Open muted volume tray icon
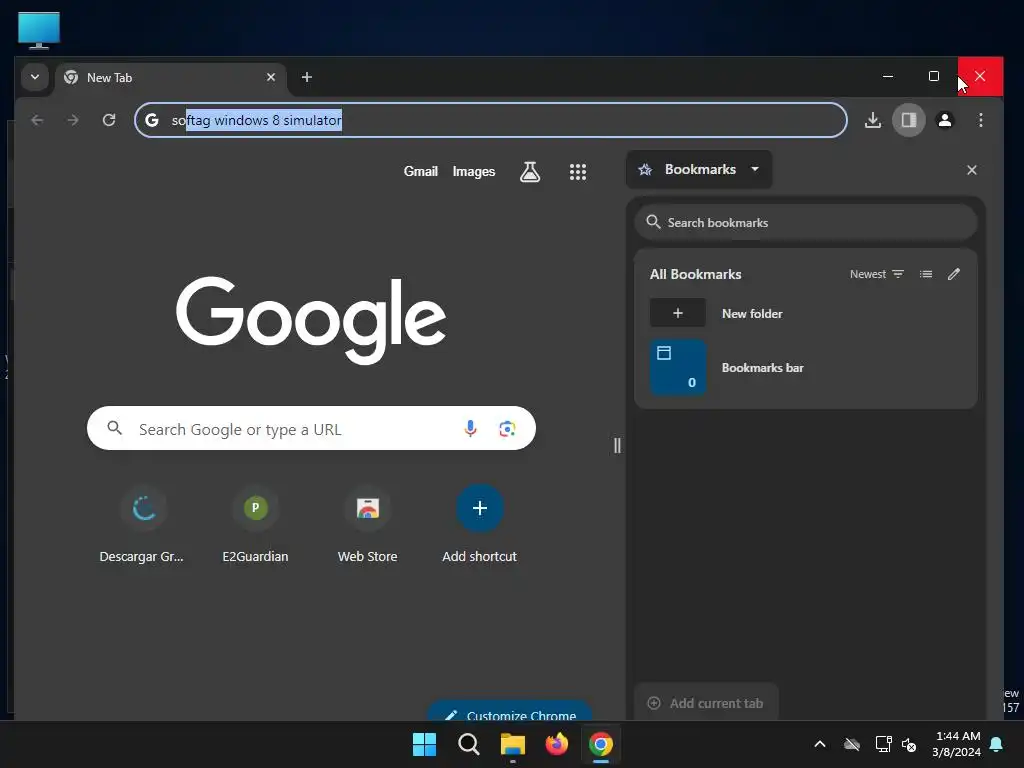This screenshot has height=768, width=1024. (908, 744)
